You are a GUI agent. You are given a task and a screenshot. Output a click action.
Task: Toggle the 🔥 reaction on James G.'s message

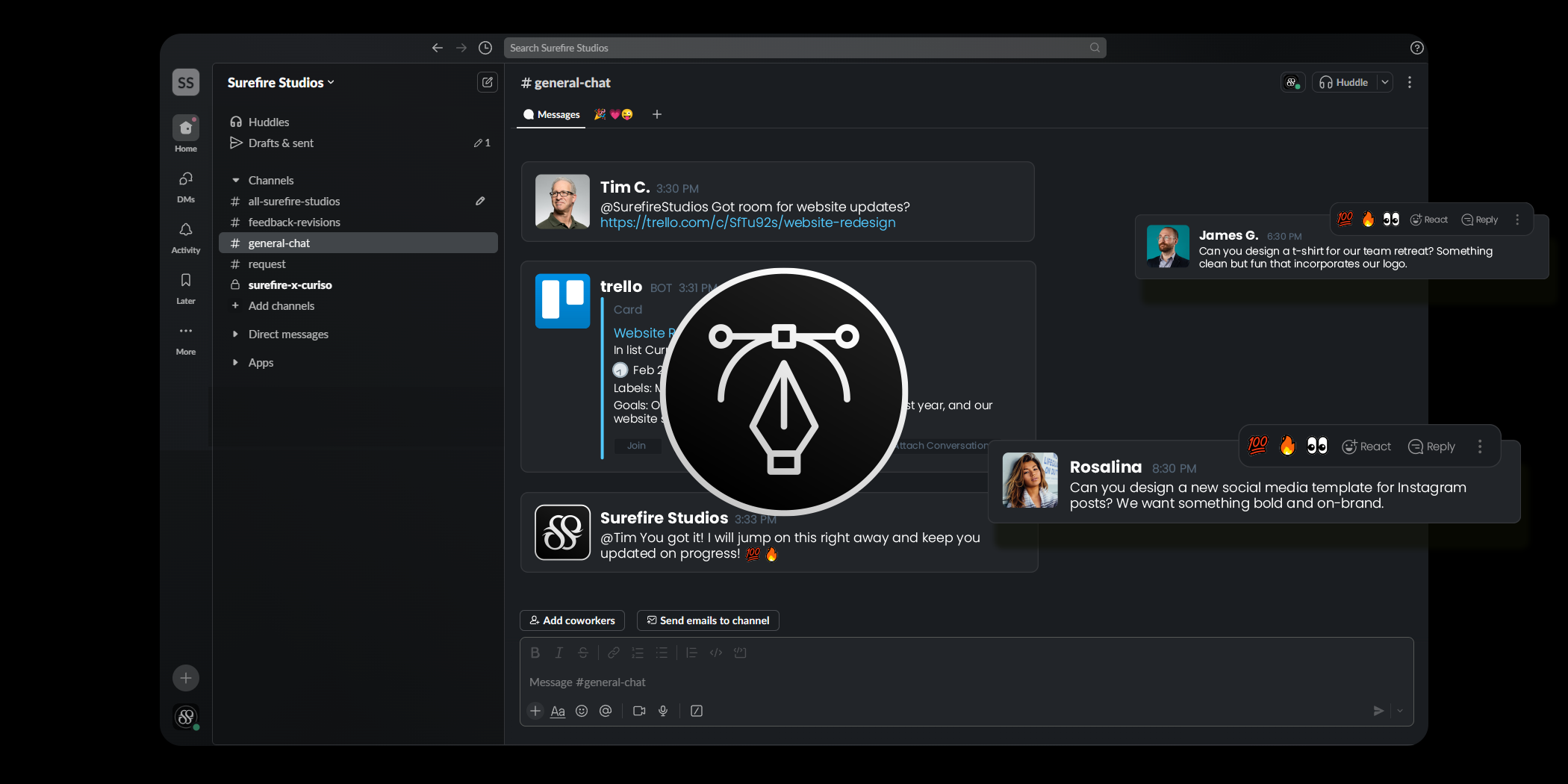pyautogui.click(x=1367, y=219)
